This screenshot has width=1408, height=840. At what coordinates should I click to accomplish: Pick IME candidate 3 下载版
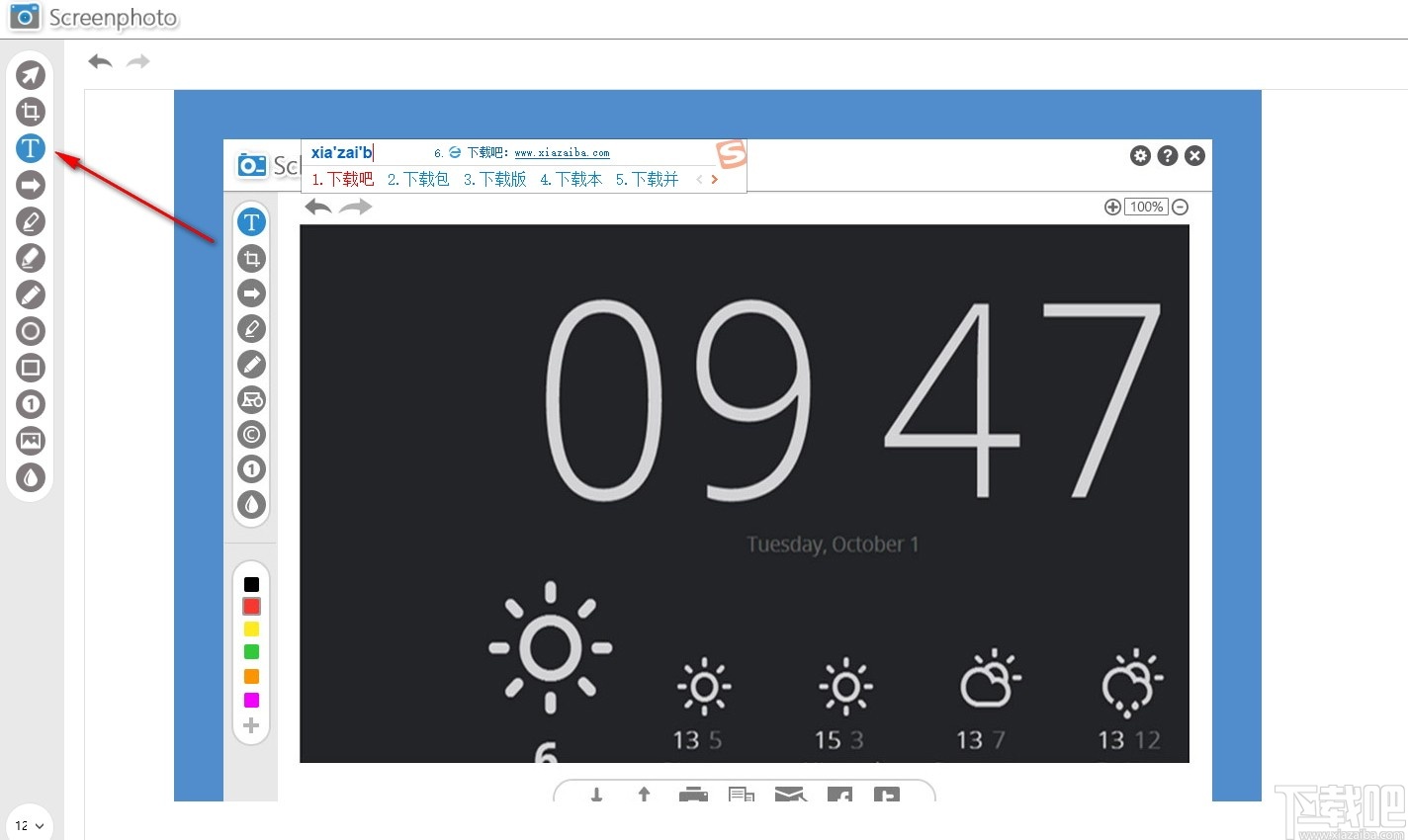(x=494, y=179)
